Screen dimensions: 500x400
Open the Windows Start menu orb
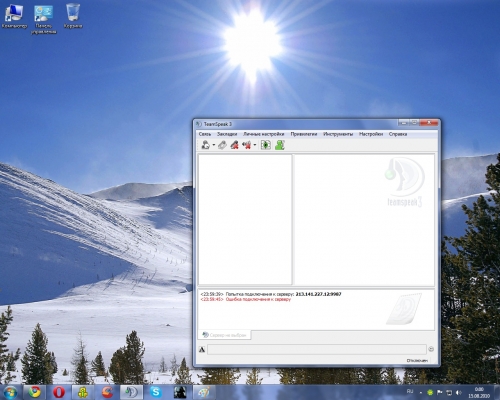[11, 392]
